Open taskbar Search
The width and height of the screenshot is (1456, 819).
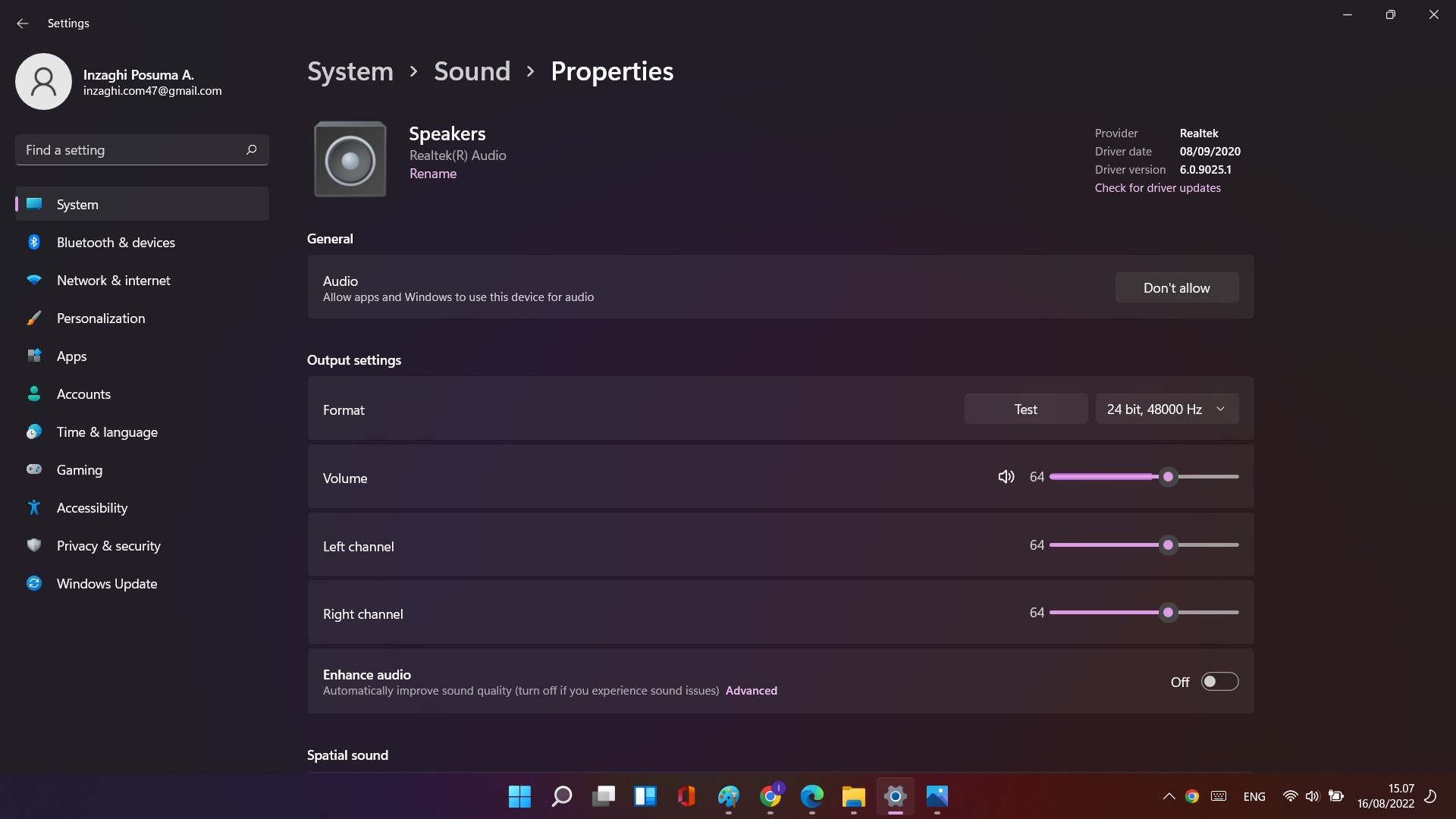561,796
